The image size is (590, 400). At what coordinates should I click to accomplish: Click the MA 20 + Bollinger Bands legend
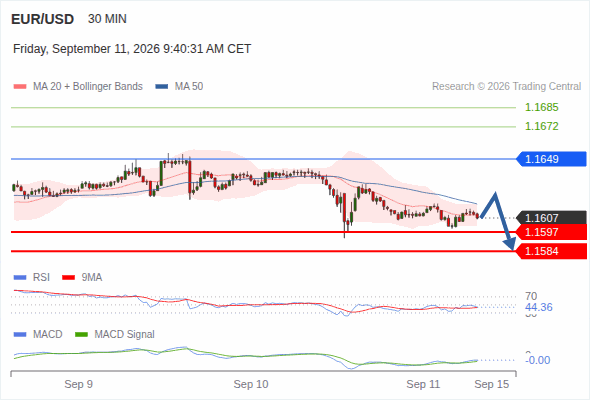(88, 86)
